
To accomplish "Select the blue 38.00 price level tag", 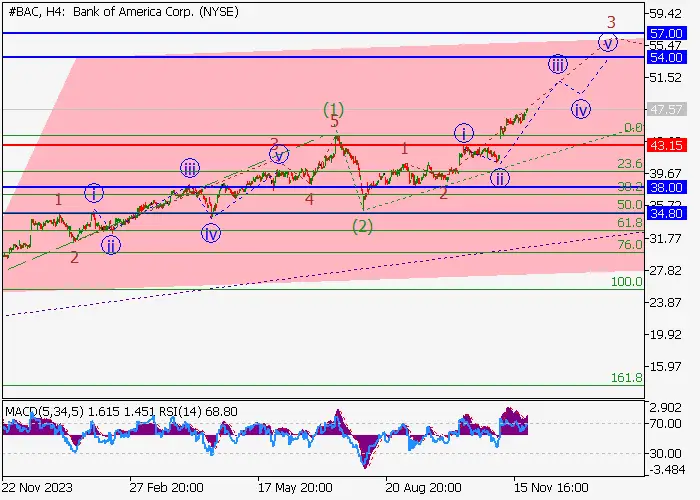I will tap(666, 188).
